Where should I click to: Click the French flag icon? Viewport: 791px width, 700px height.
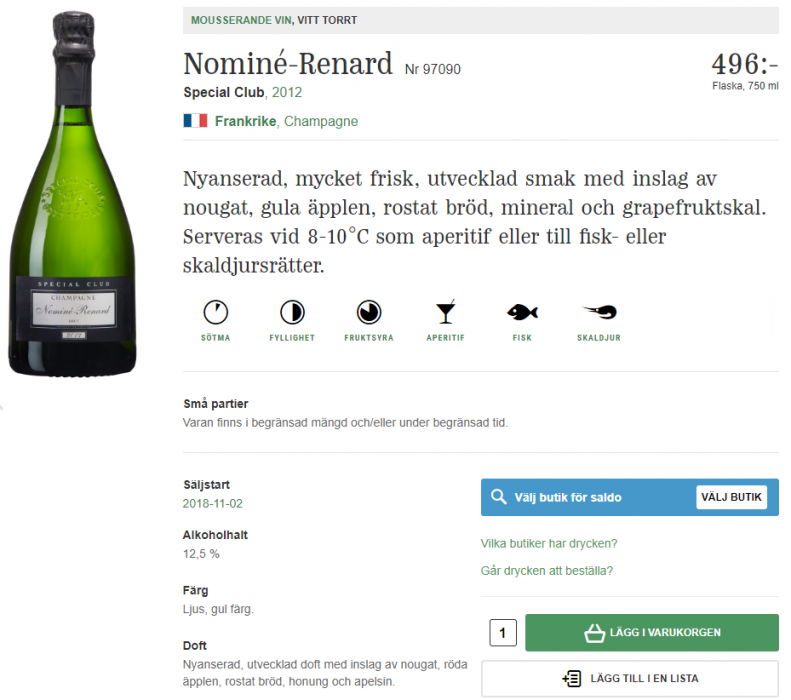click(x=195, y=121)
